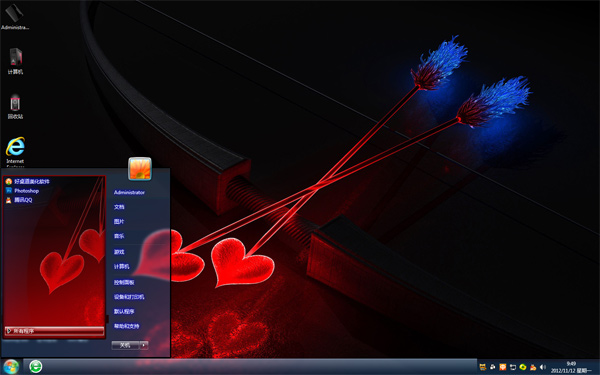This screenshot has width=600, height=375.
Task: Launch Photoshop from the Start menu
Action: coord(22,191)
